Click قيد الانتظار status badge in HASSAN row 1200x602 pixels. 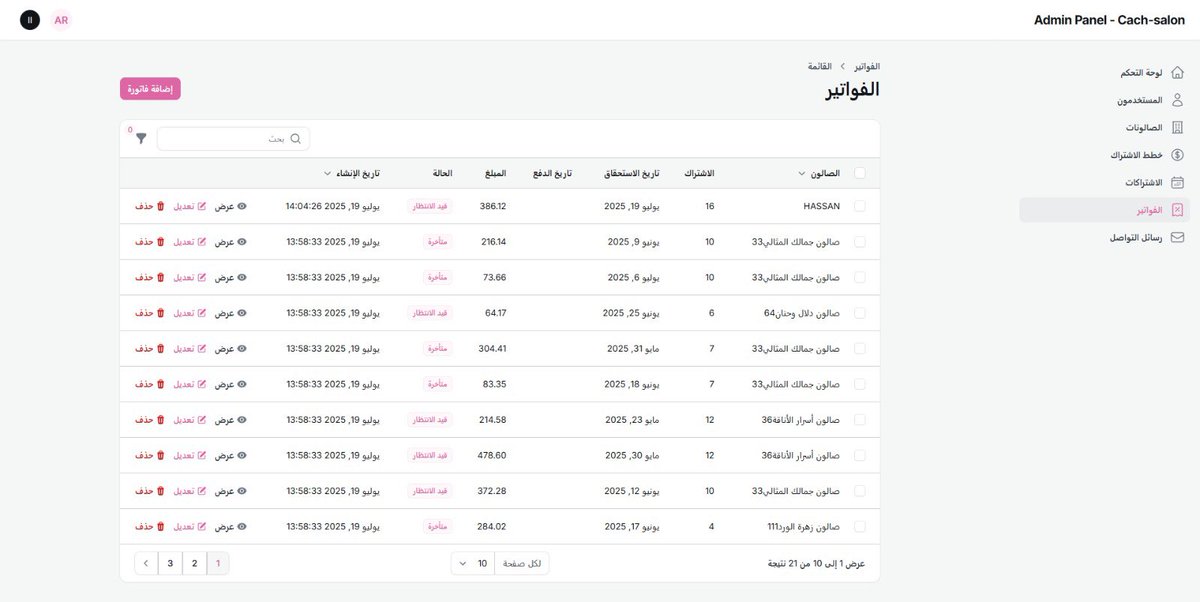(430, 206)
